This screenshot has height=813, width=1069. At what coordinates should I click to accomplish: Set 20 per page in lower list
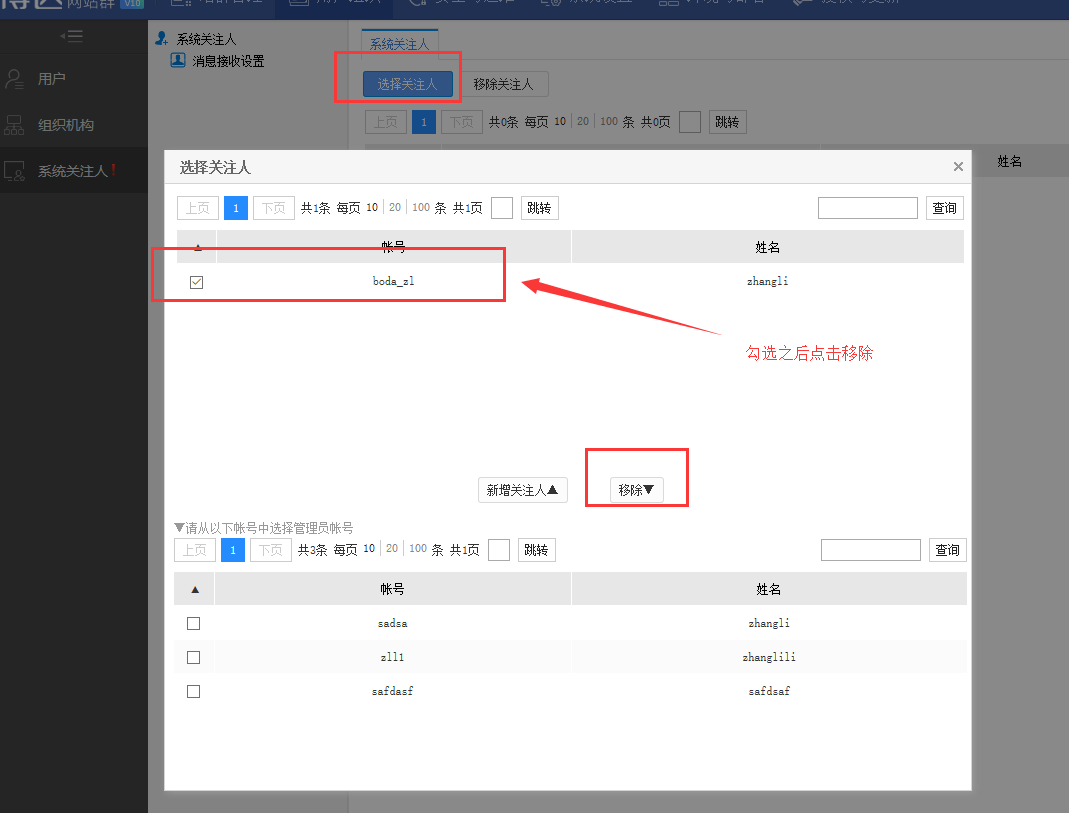click(392, 549)
